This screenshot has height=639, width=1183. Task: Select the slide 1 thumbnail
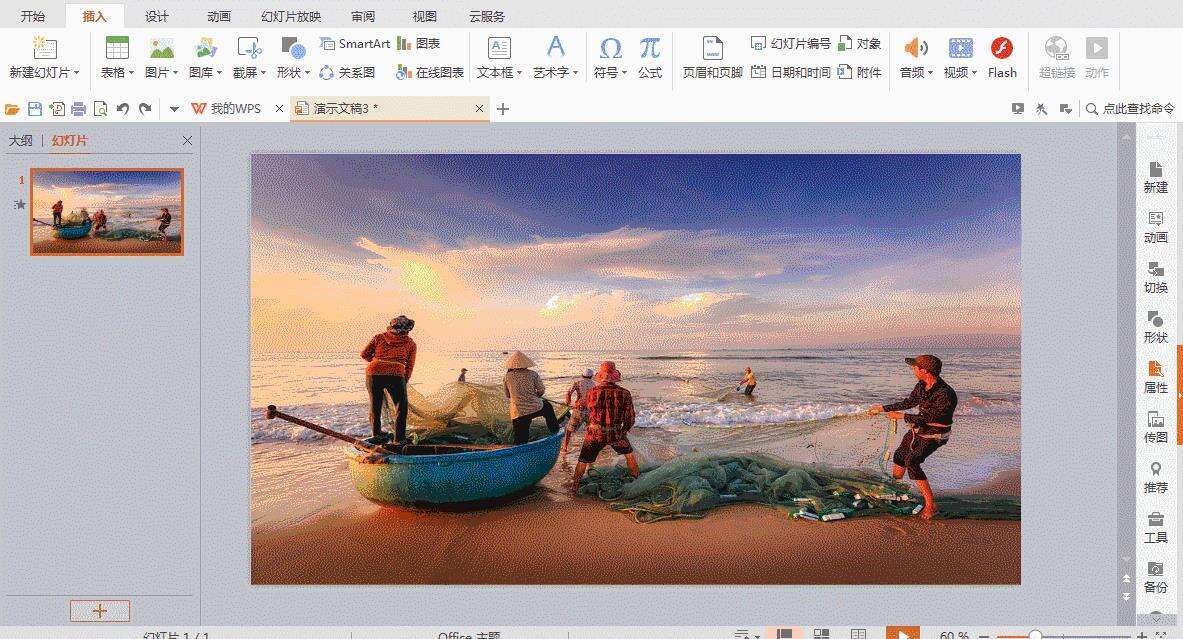pos(105,211)
